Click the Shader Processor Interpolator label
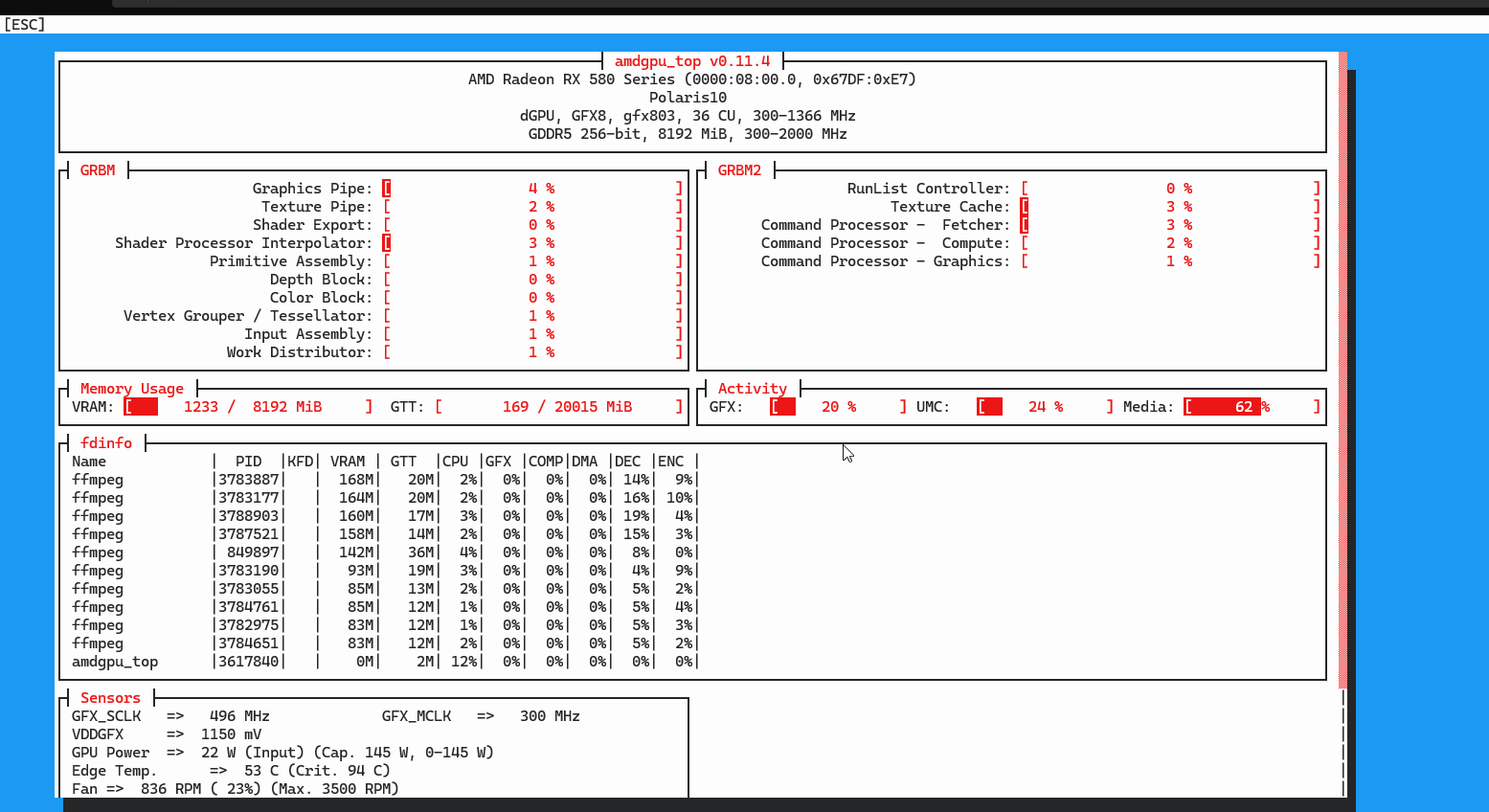 pos(243,243)
